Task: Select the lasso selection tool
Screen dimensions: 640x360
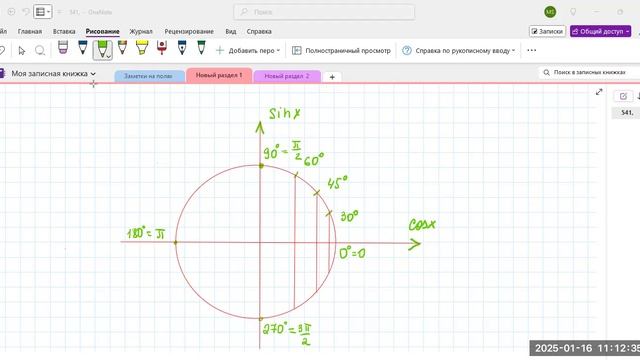Action: 40,51
